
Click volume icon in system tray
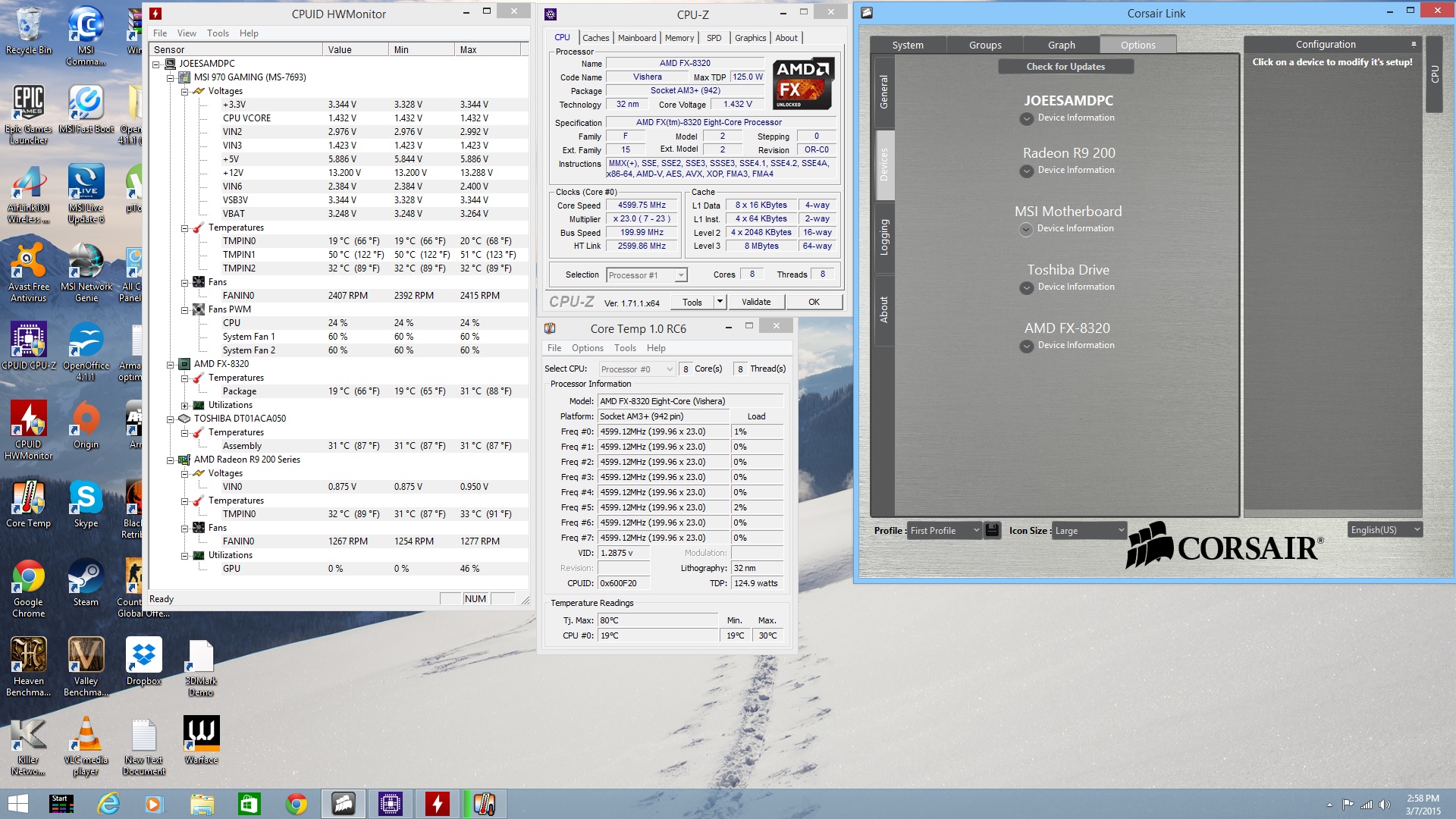[1385, 805]
